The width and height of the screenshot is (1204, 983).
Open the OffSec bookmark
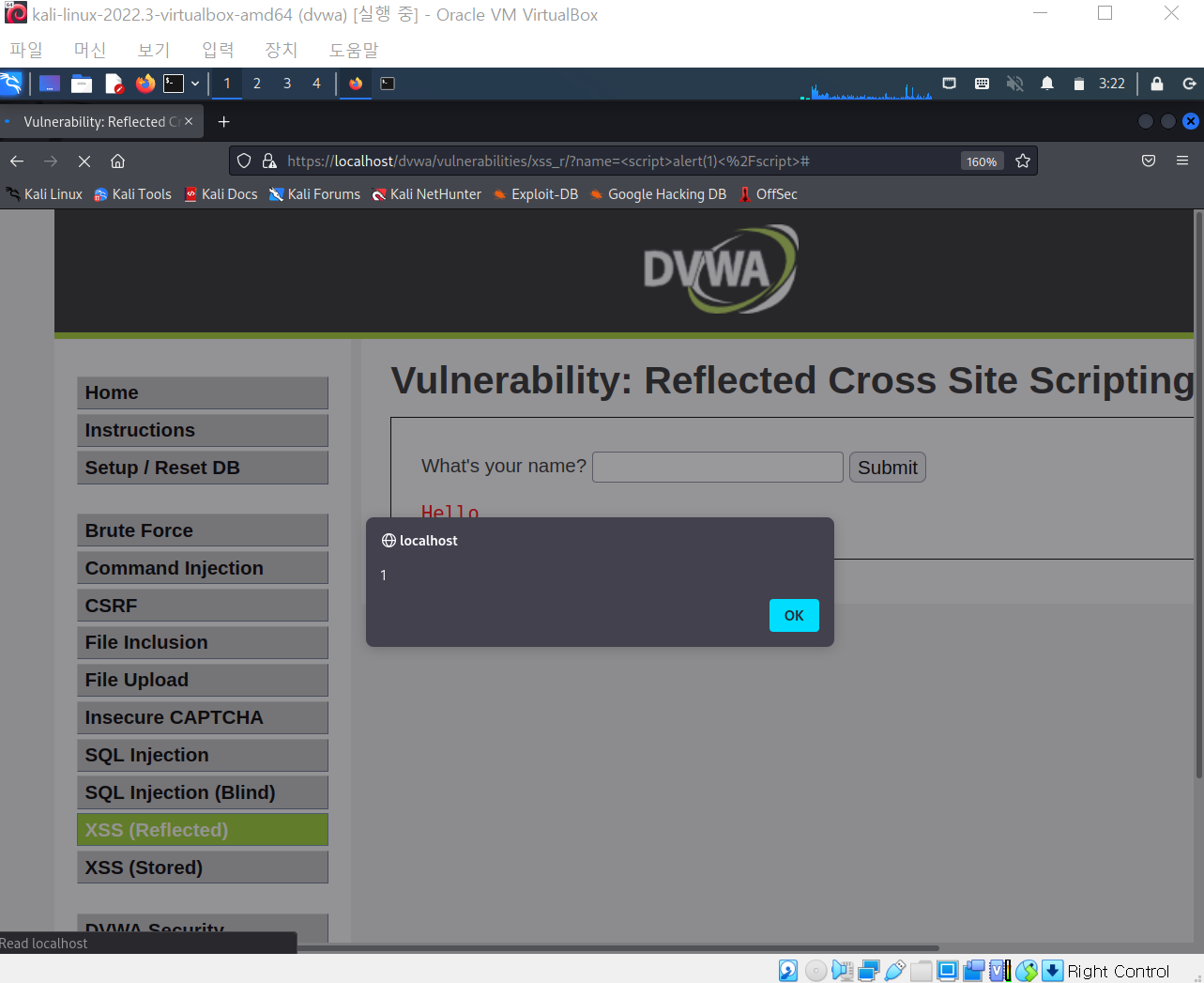click(x=769, y=194)
